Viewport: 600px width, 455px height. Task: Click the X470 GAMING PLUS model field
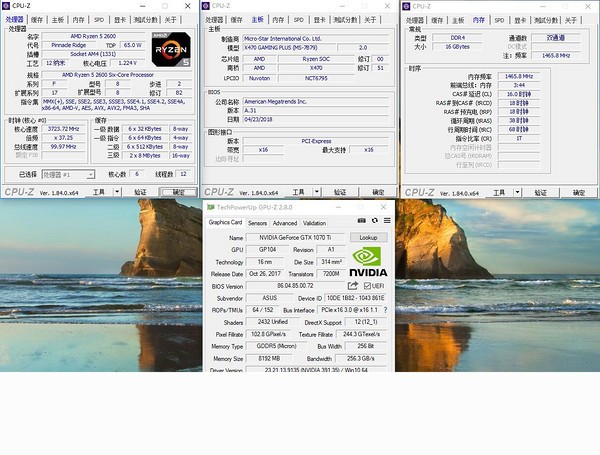tap(289, 47)
